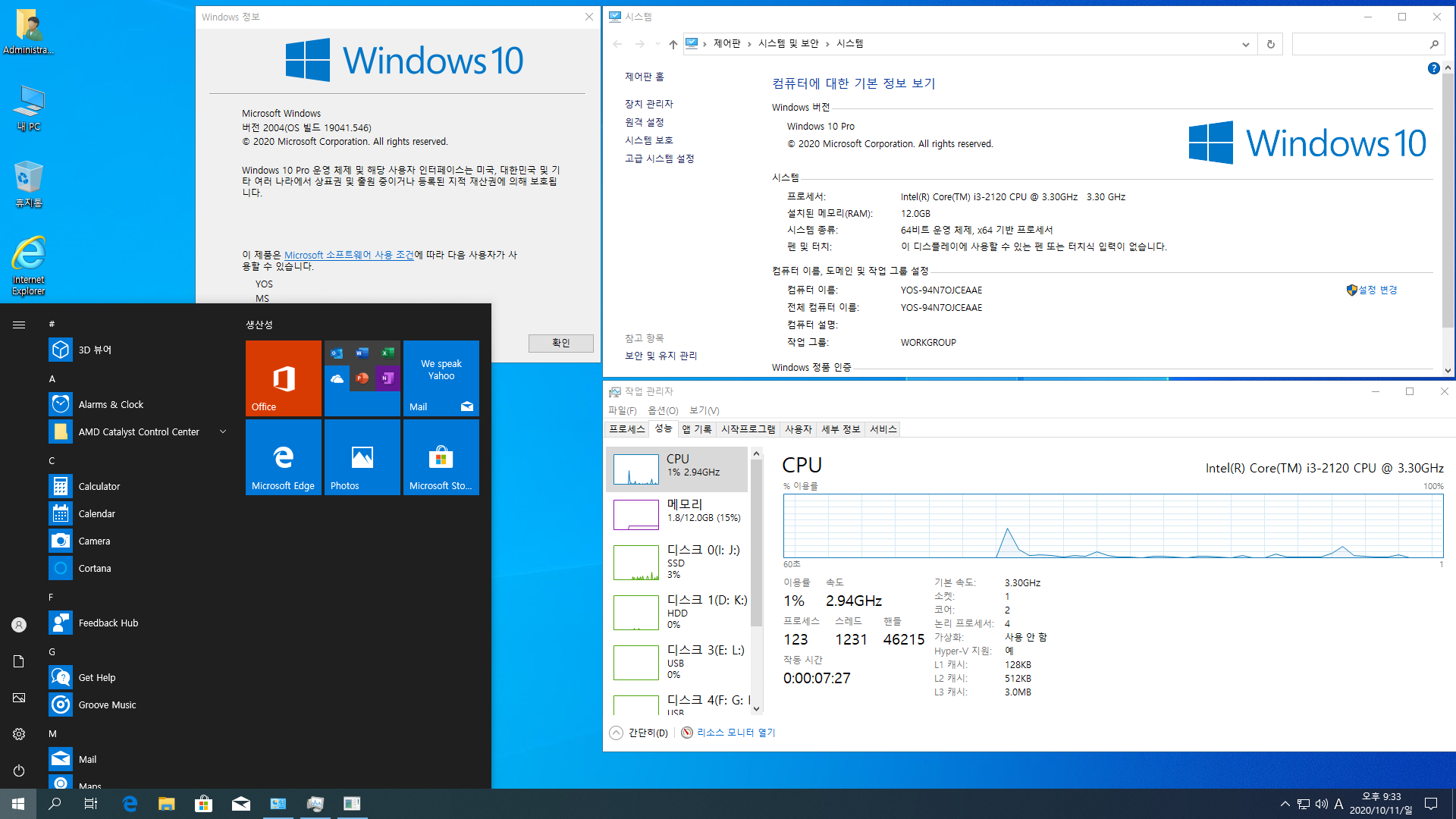Open the Photos tile
Viewport: 1456px width, 819px height.
click(x=362, y=457)
